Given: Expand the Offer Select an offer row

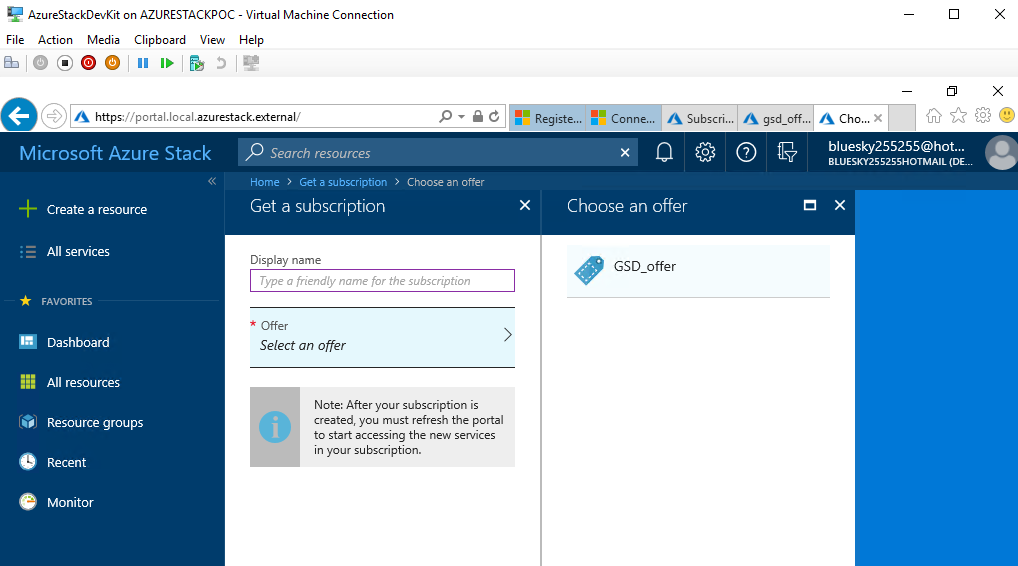Looking at the screenshot, I should click(382, 336).
